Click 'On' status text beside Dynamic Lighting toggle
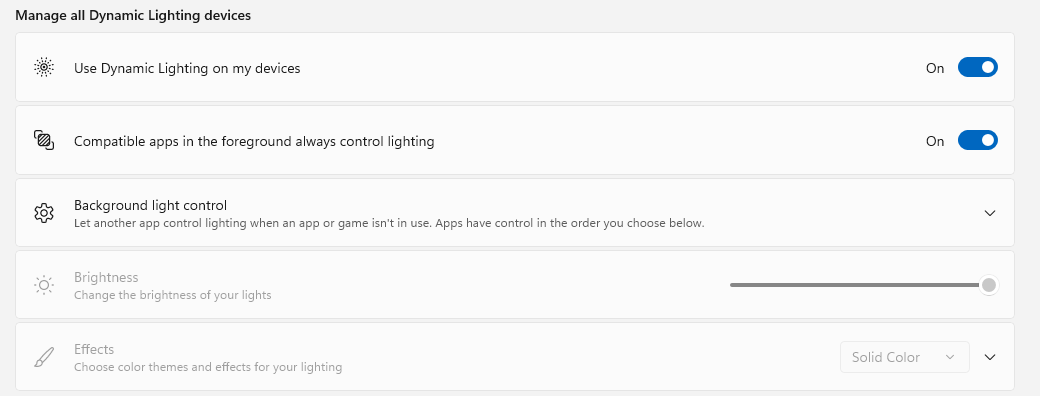This screenshot has height=396, width=1040. click(x=935, y=68)
